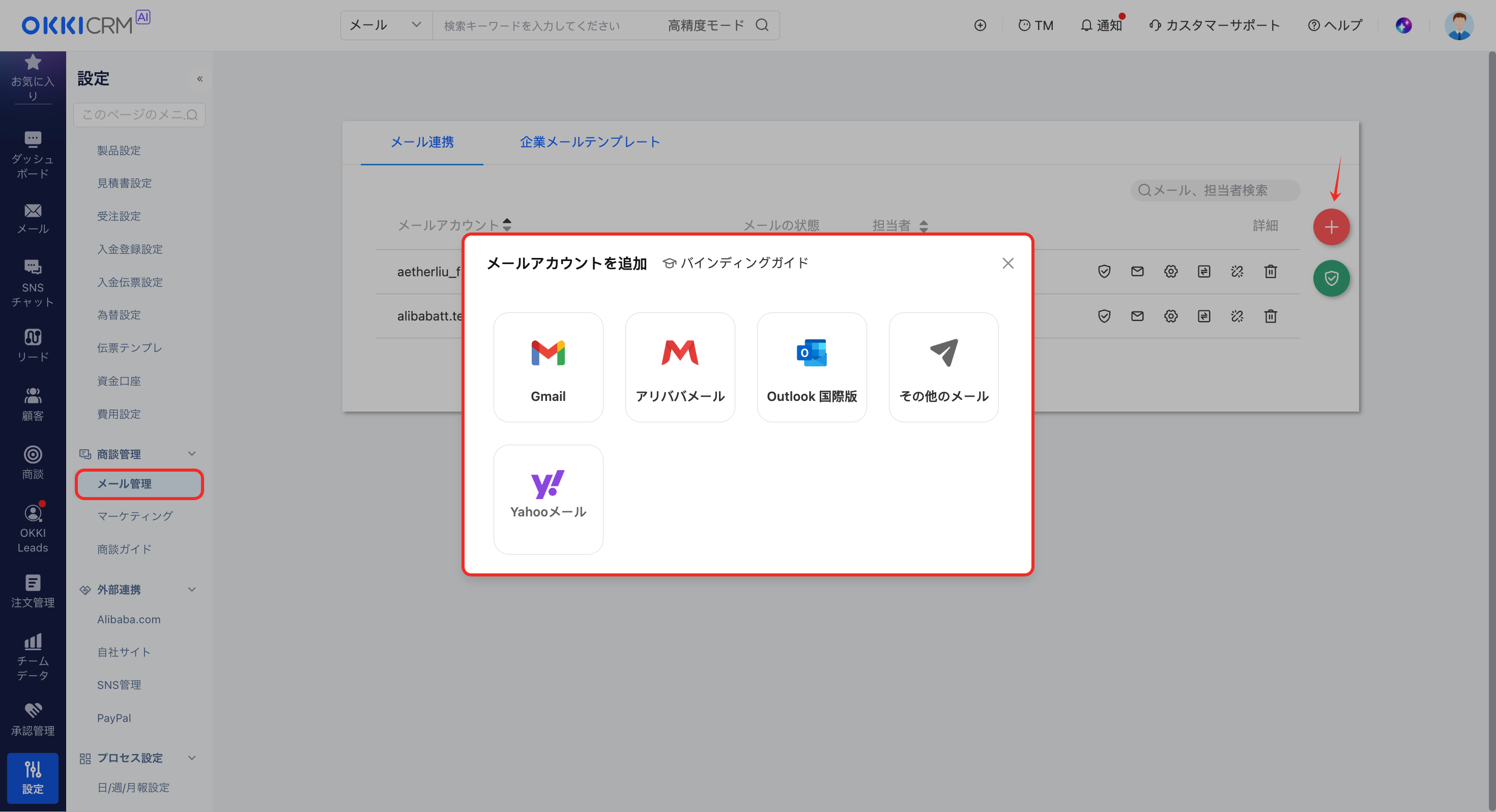This screenshot has width=1496, height=812.
Task: Choose the アリババメール provider card
Action: point(680,367)
